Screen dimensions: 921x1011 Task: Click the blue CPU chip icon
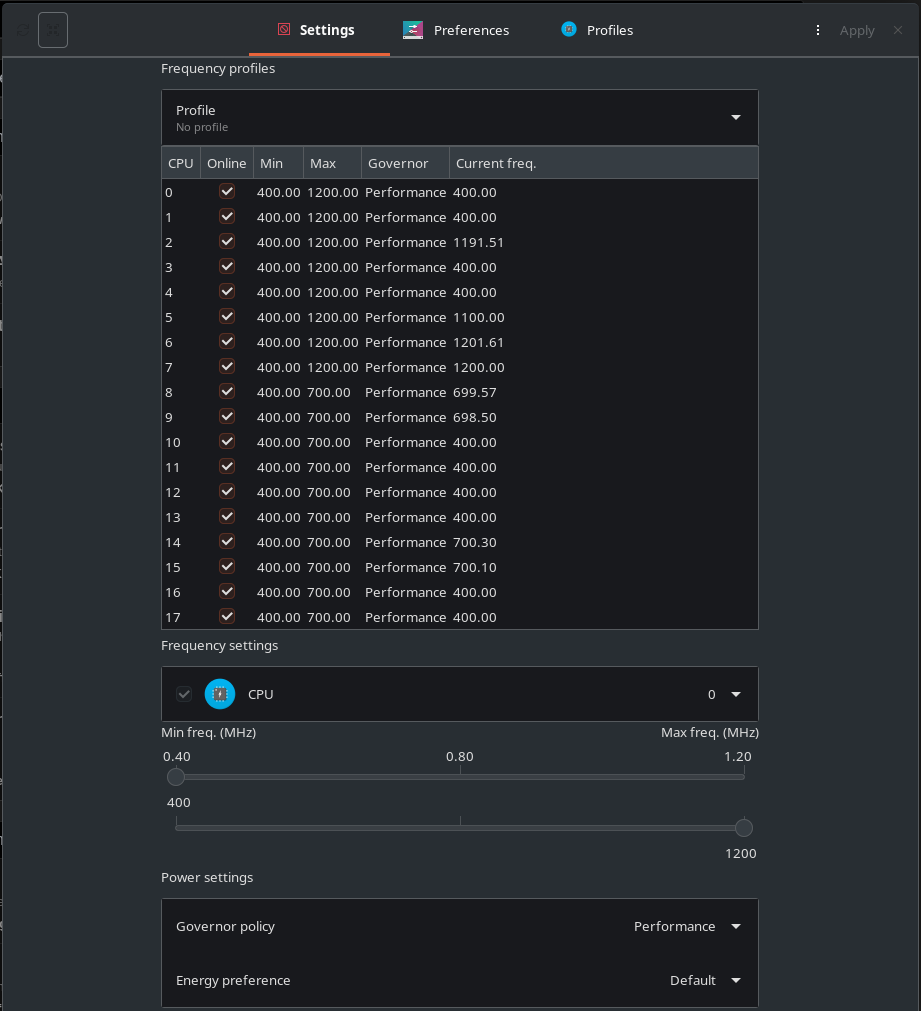[220, 694]
